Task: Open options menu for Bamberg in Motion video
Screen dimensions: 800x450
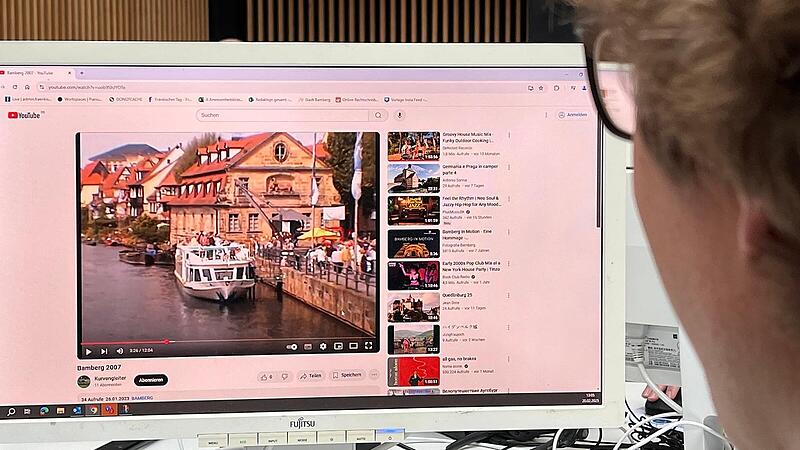Action: pyautogui.click(x=509, y=232)
